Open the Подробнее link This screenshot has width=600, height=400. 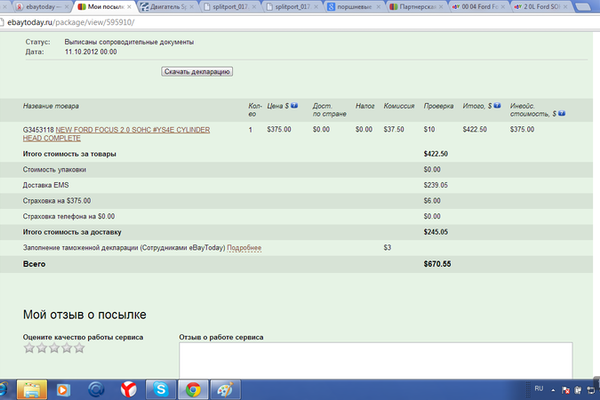pyautogui.click(x=244, y=248)
